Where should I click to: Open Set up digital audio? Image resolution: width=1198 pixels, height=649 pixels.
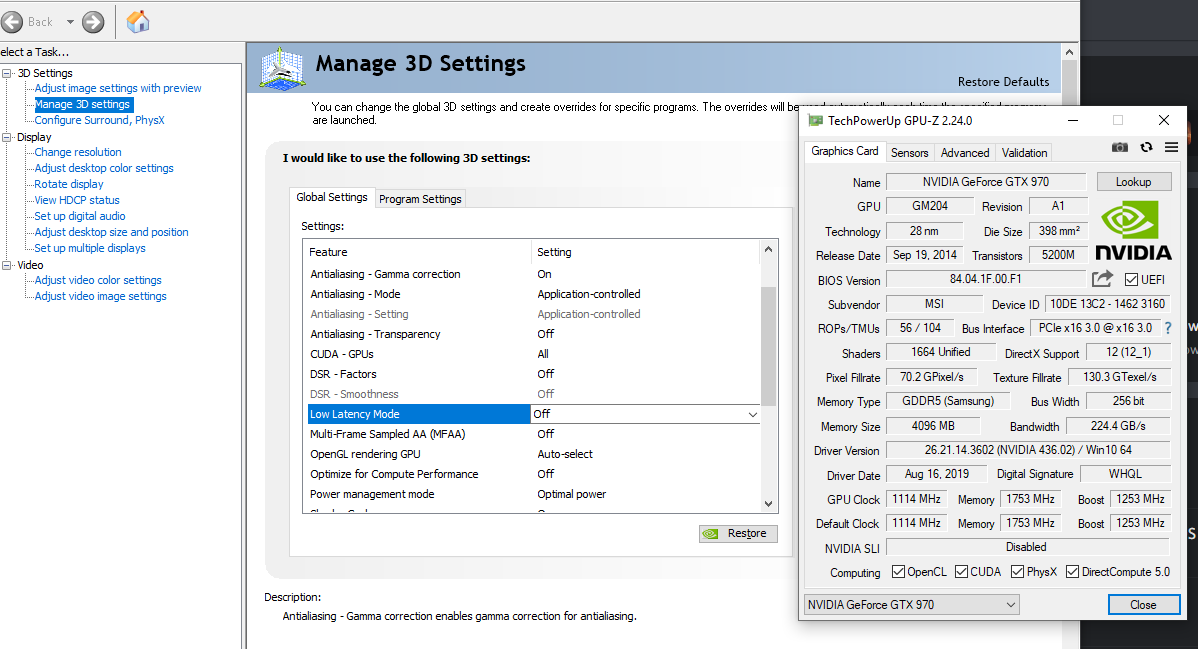(79, 217)
